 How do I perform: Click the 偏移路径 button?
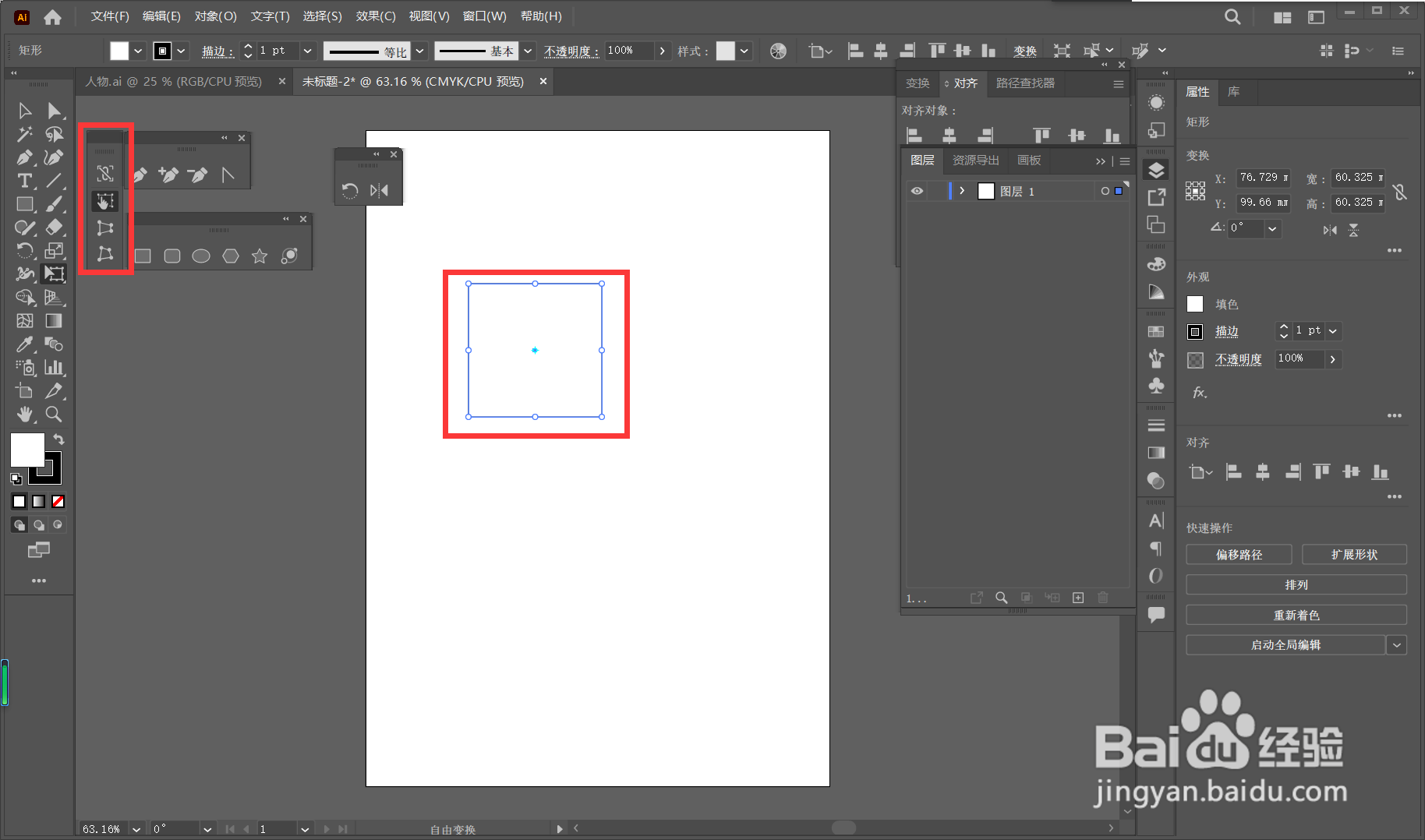[x=1239, y=555]
